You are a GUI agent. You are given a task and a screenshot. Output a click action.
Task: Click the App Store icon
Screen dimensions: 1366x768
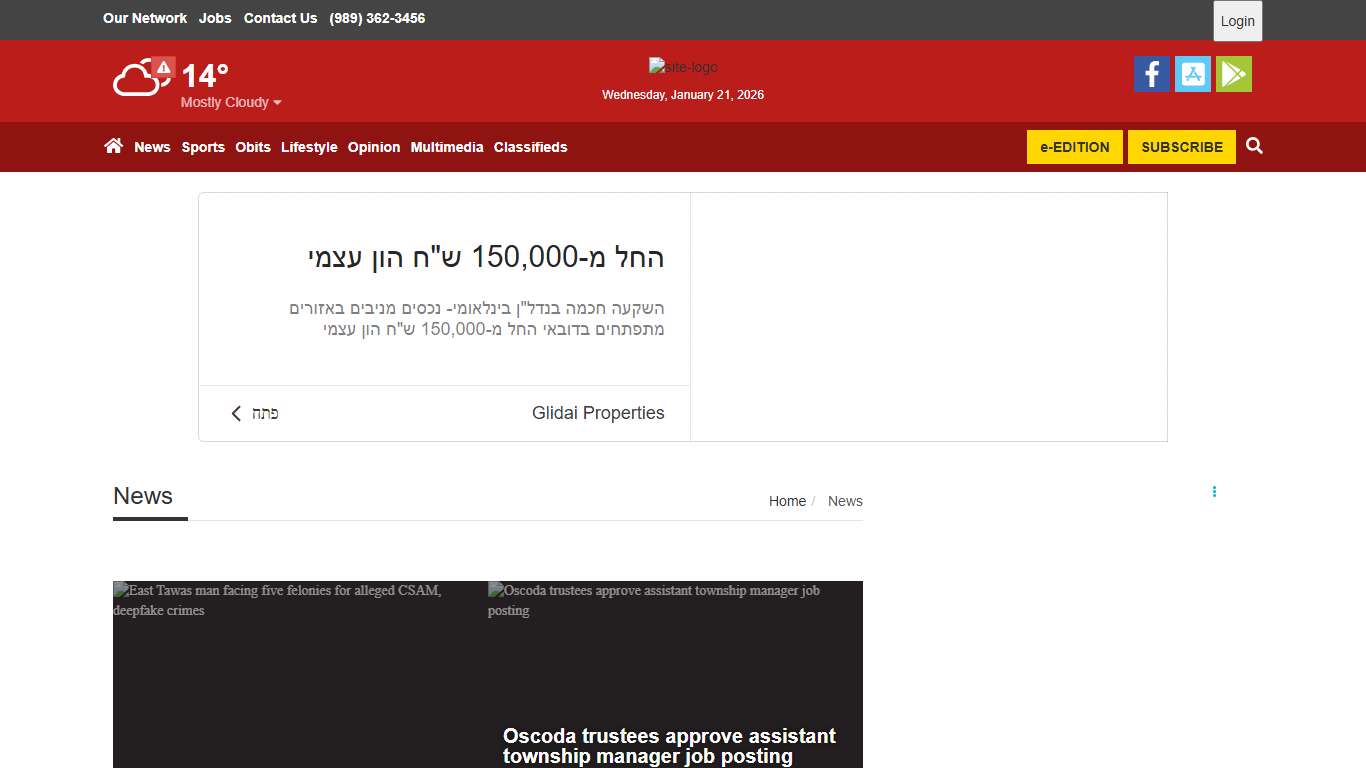[x=1192, y=74]
